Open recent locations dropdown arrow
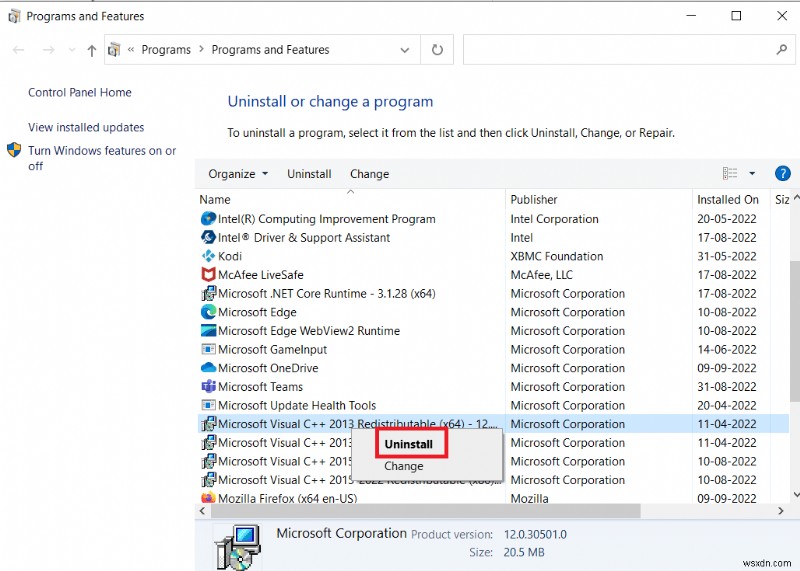Viewport: 800px width, 571px height. point(72,50)
